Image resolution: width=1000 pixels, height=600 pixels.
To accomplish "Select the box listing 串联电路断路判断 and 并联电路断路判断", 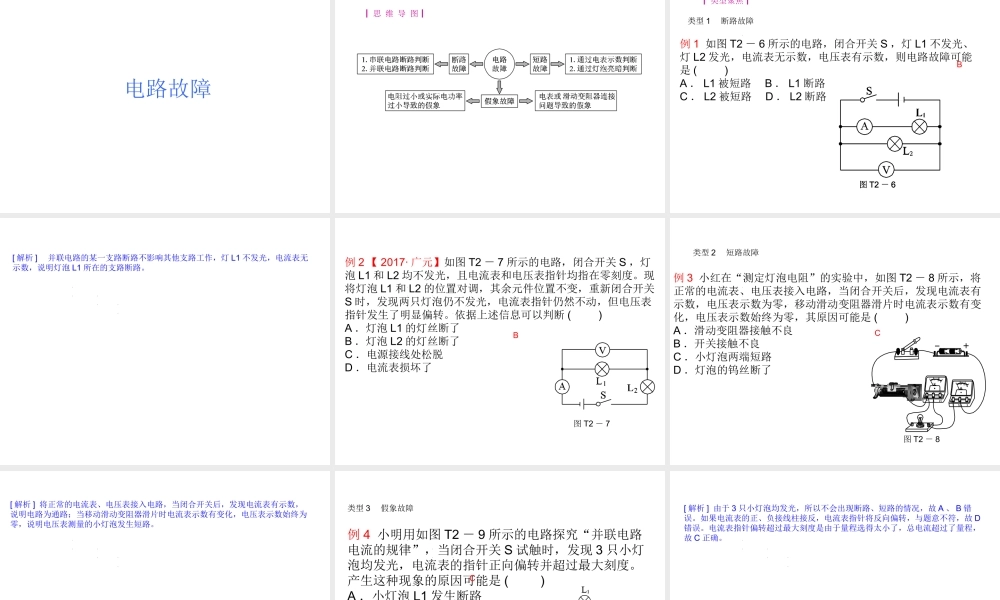I will 395,64.
